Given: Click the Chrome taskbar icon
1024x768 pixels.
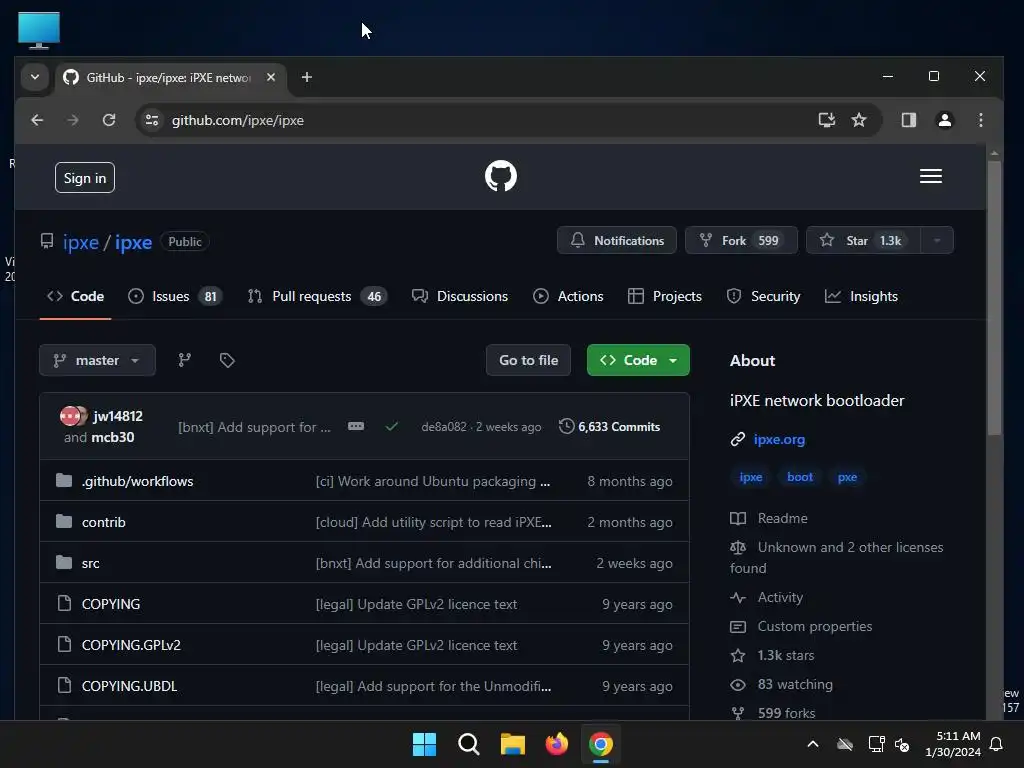Looking at the screenshot, I should coord(601,744).
